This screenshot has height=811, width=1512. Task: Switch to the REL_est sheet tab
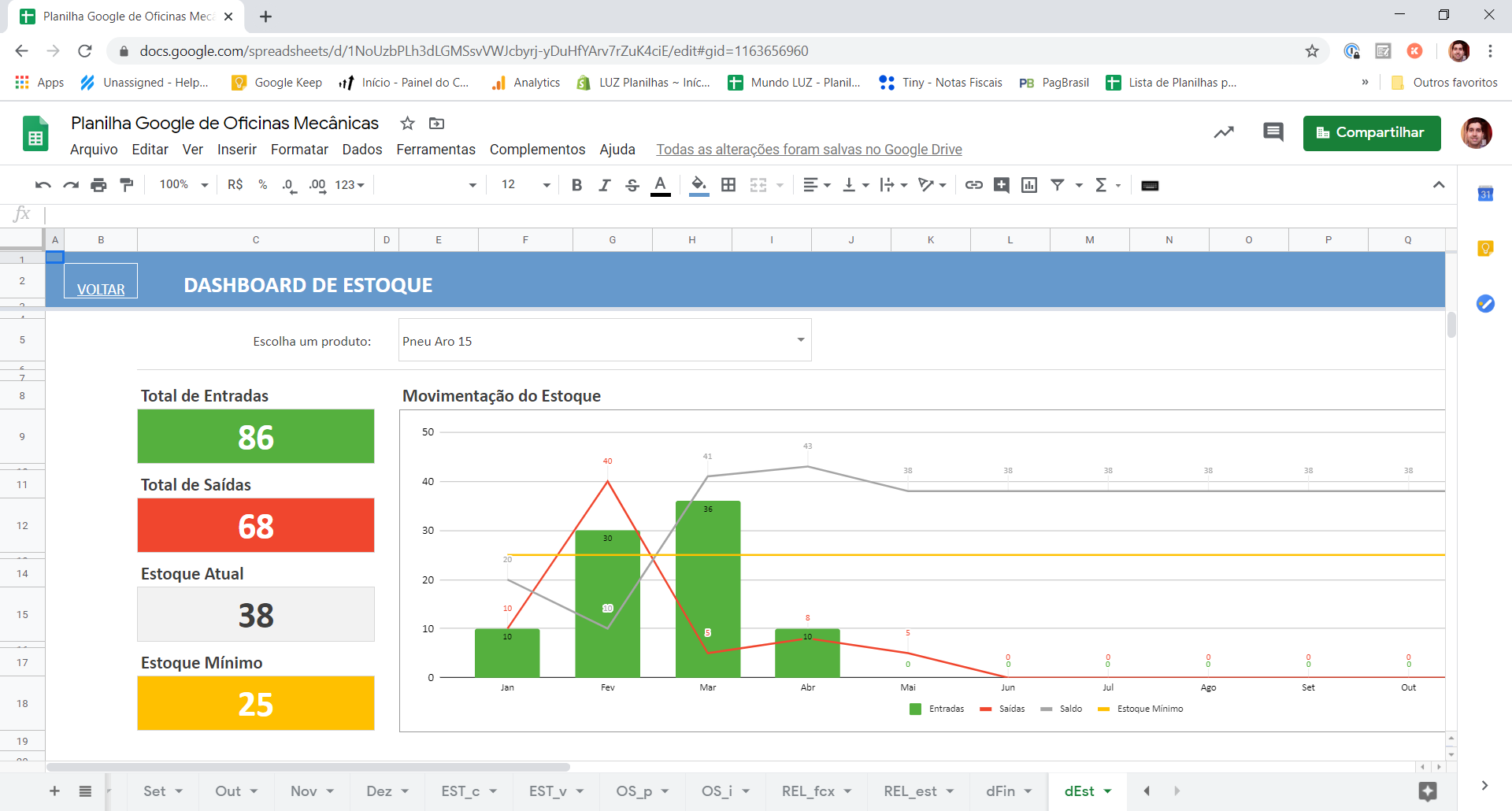pos(917,791)
